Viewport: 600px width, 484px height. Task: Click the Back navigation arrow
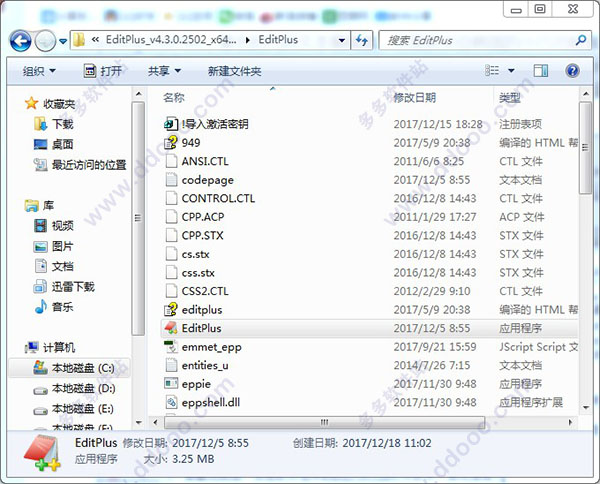(x=21, y=41)
